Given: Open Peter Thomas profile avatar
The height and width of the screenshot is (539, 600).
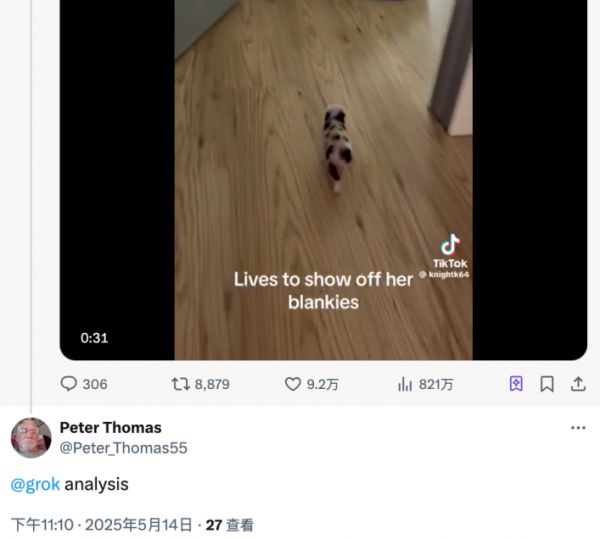Looking at the screenshot, I should 31,438.
